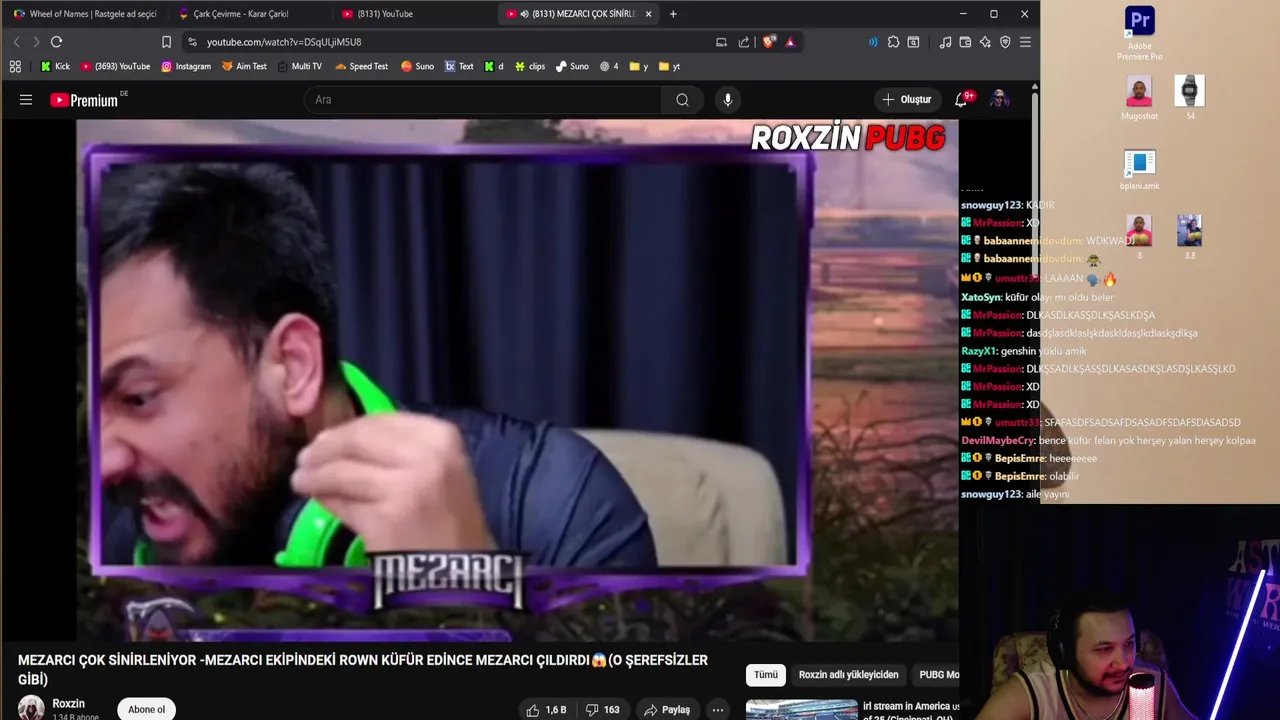Open the desktop file named 8.8
Image resolution: width=1280 pixels, height=720 pixels.
click(x=1190, y=238)
